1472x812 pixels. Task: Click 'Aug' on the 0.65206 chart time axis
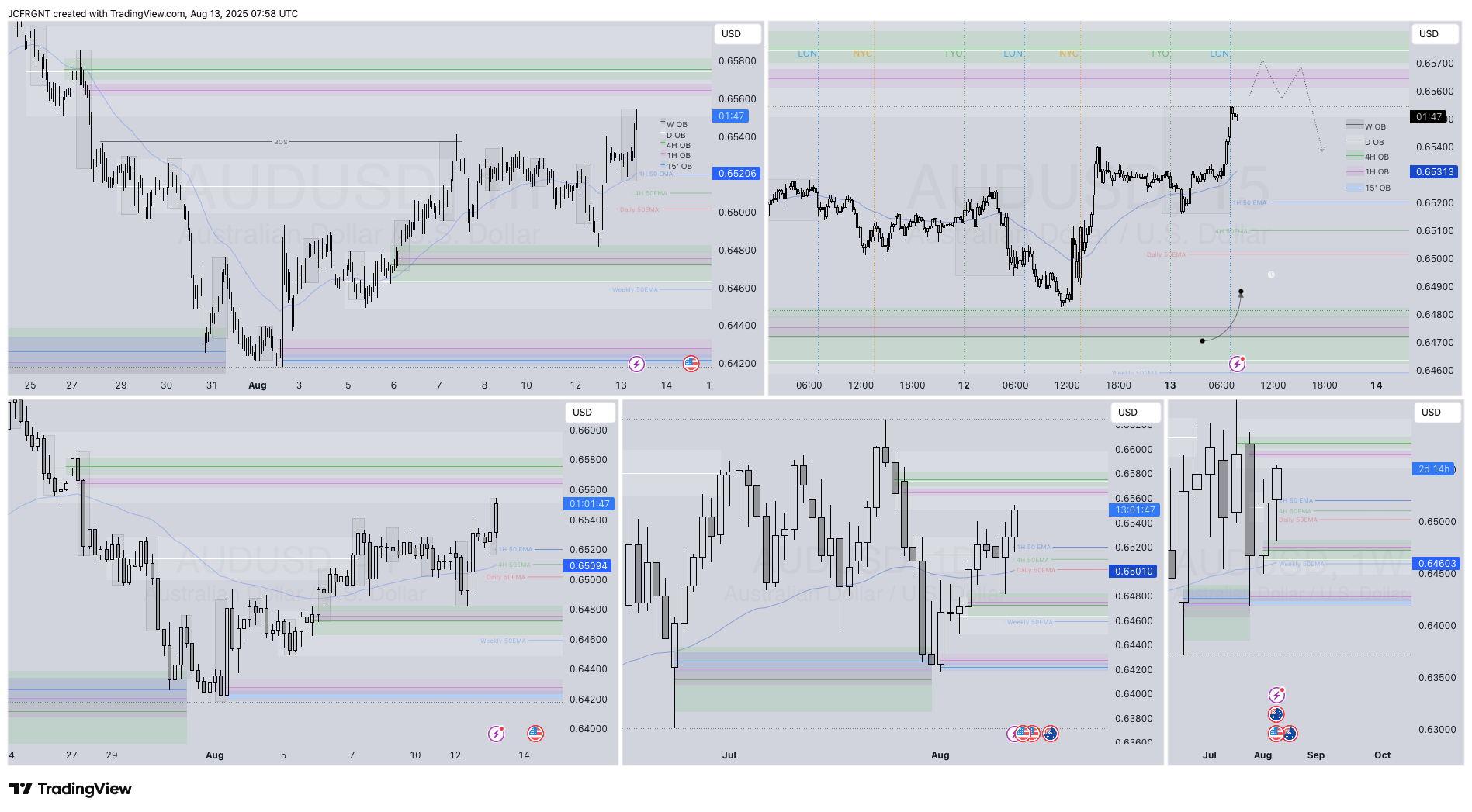coord(257,385)
